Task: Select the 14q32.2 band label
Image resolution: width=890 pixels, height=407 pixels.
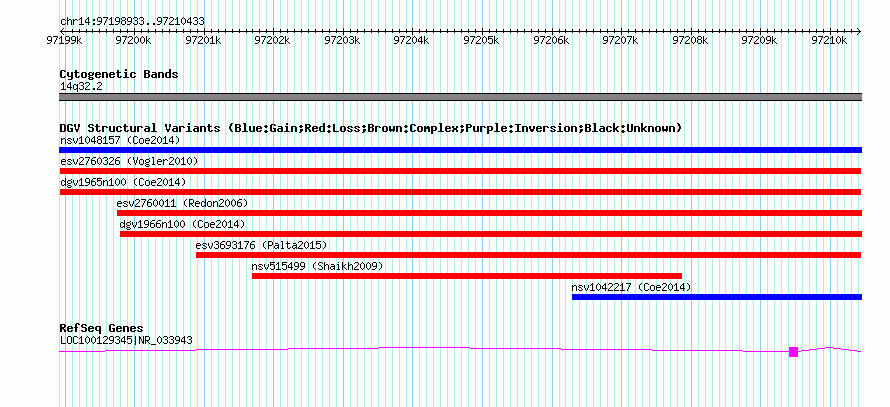Action: click(x=81, y=87)
